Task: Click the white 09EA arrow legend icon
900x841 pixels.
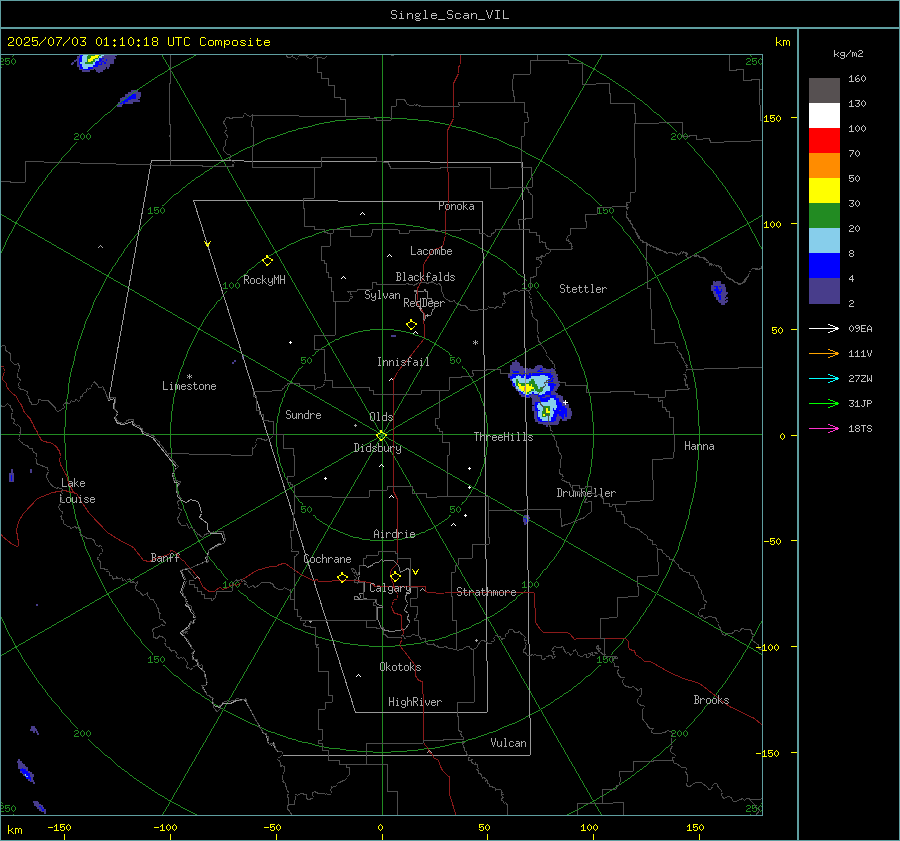Action: (824, 328)
